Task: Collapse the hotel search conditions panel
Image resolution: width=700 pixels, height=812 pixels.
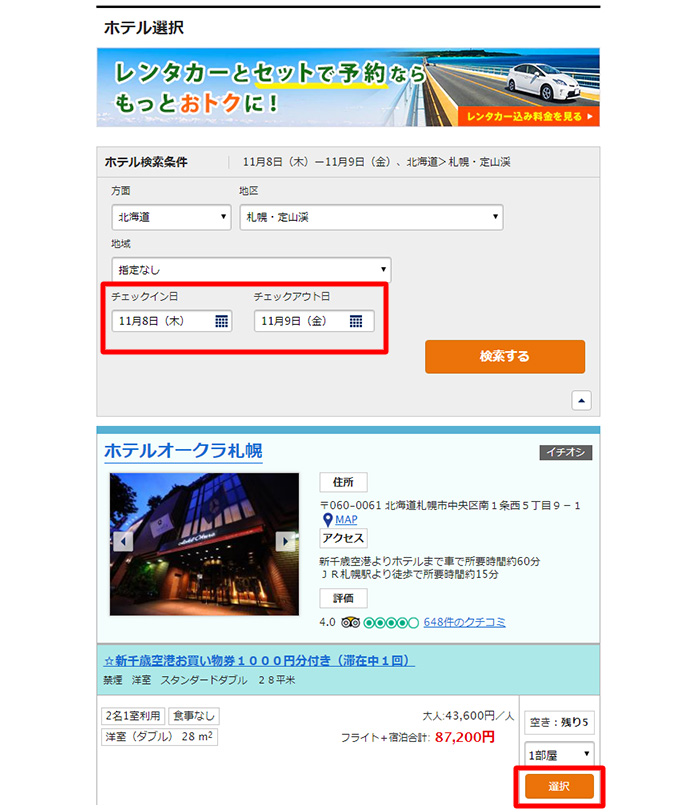Action: [x=581, y=400]
